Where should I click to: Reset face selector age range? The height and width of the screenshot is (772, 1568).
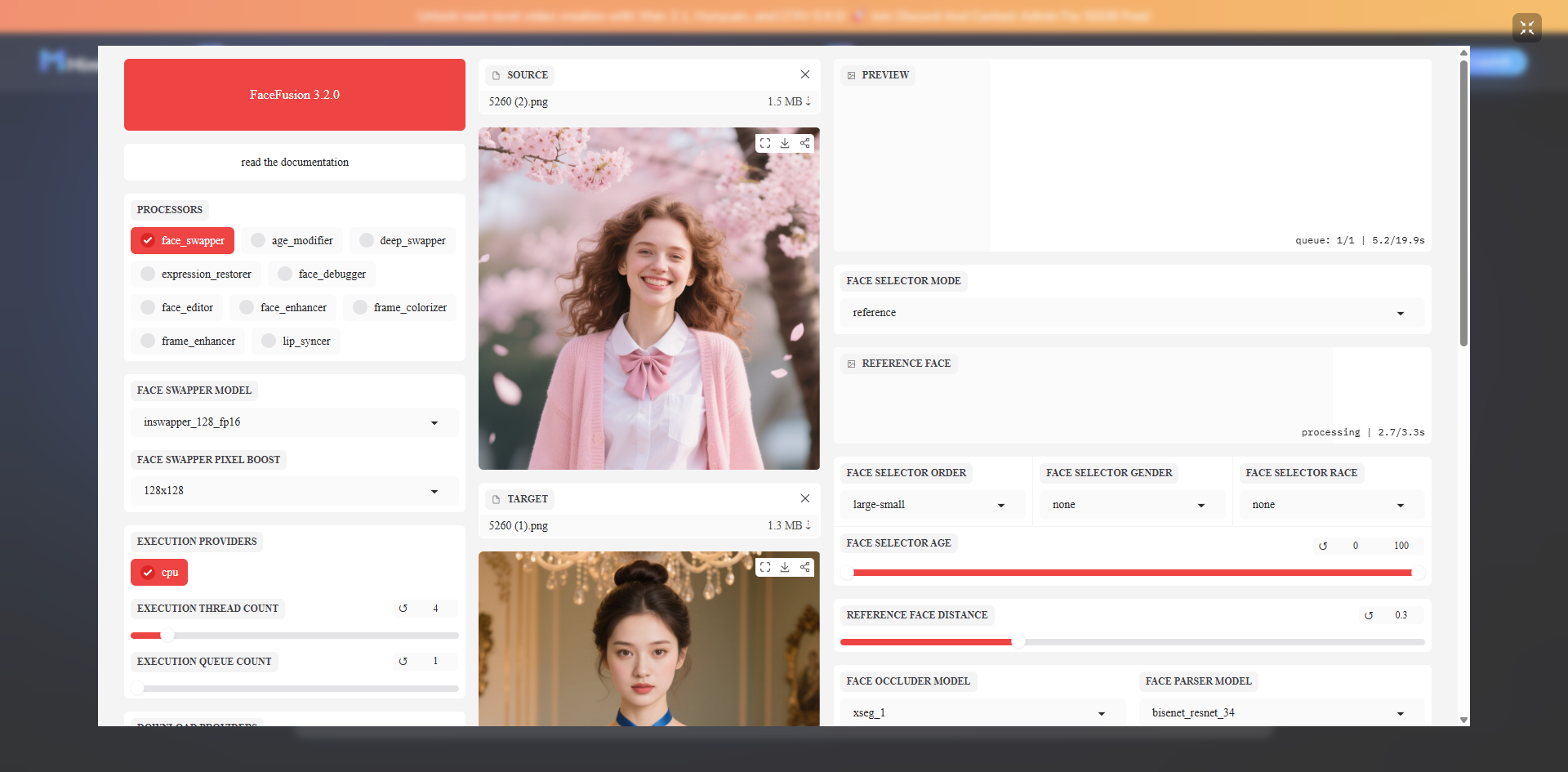tap(1323, 546)
